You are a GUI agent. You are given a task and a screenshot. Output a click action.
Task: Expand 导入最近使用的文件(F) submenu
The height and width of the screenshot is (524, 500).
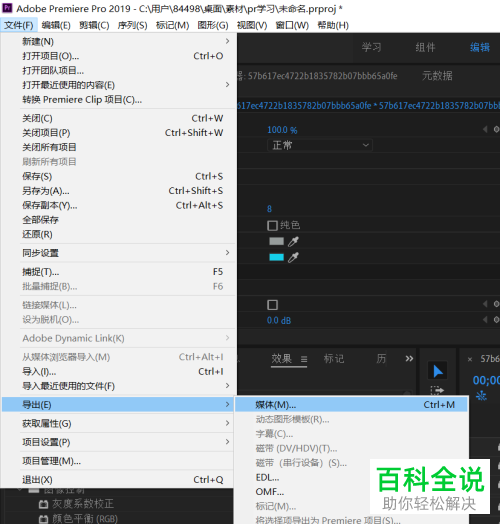(118, 386)
